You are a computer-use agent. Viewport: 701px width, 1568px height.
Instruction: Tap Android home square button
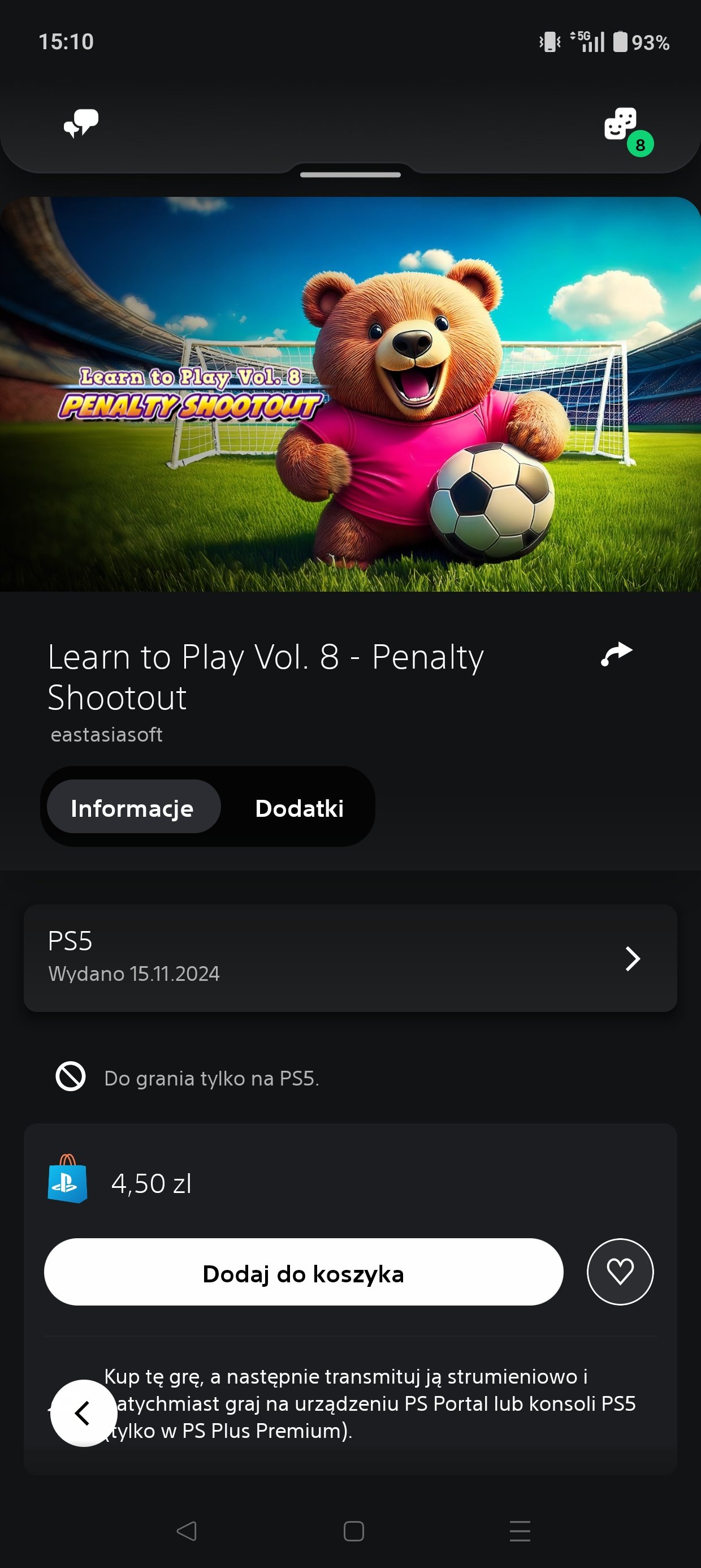[x=353, y=1530]
